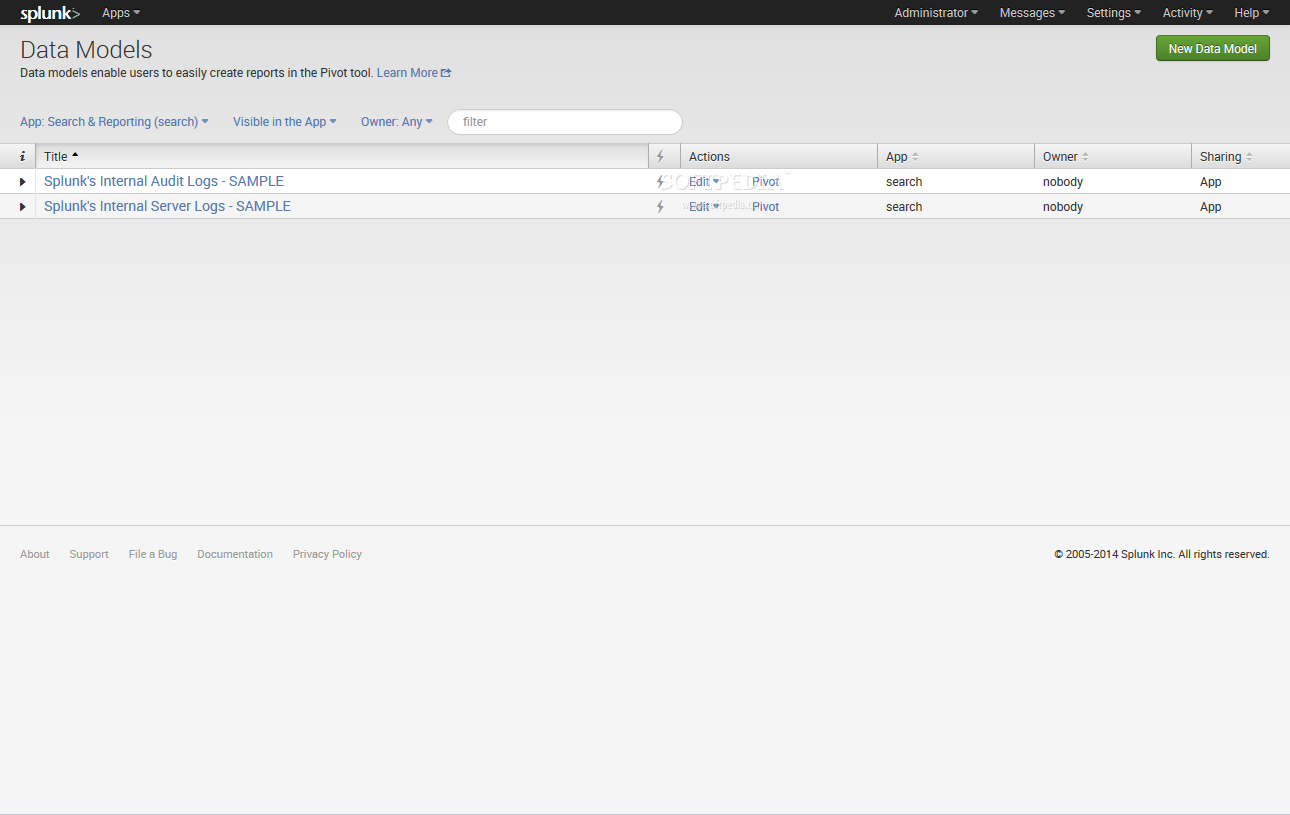The height and width of the screenshot is (815, 1290).
Task: Click Pivot for the Audit Logs row
Action: click(765, 182)
